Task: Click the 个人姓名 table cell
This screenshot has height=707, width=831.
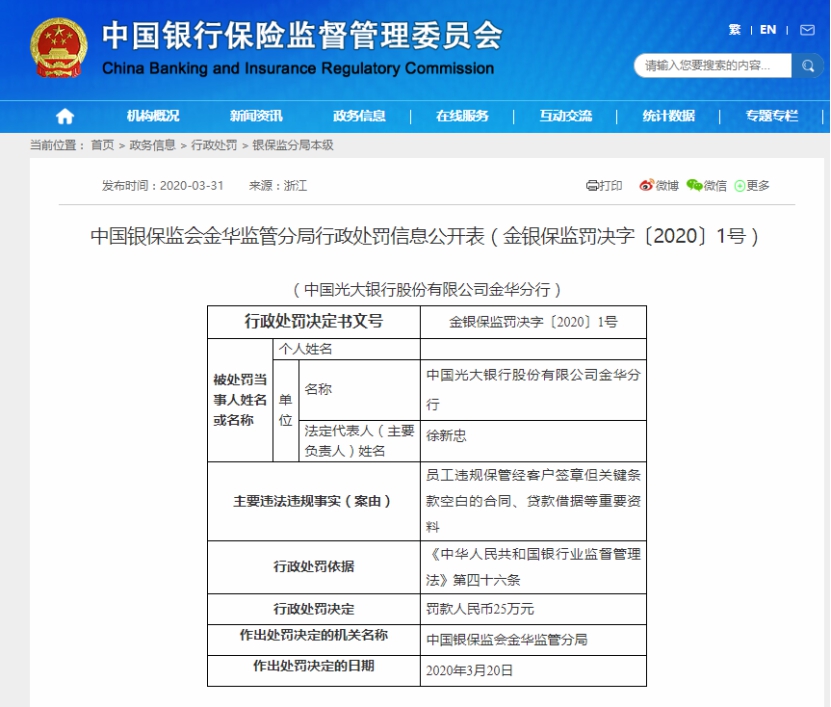Action: click(x=347, y=349)
